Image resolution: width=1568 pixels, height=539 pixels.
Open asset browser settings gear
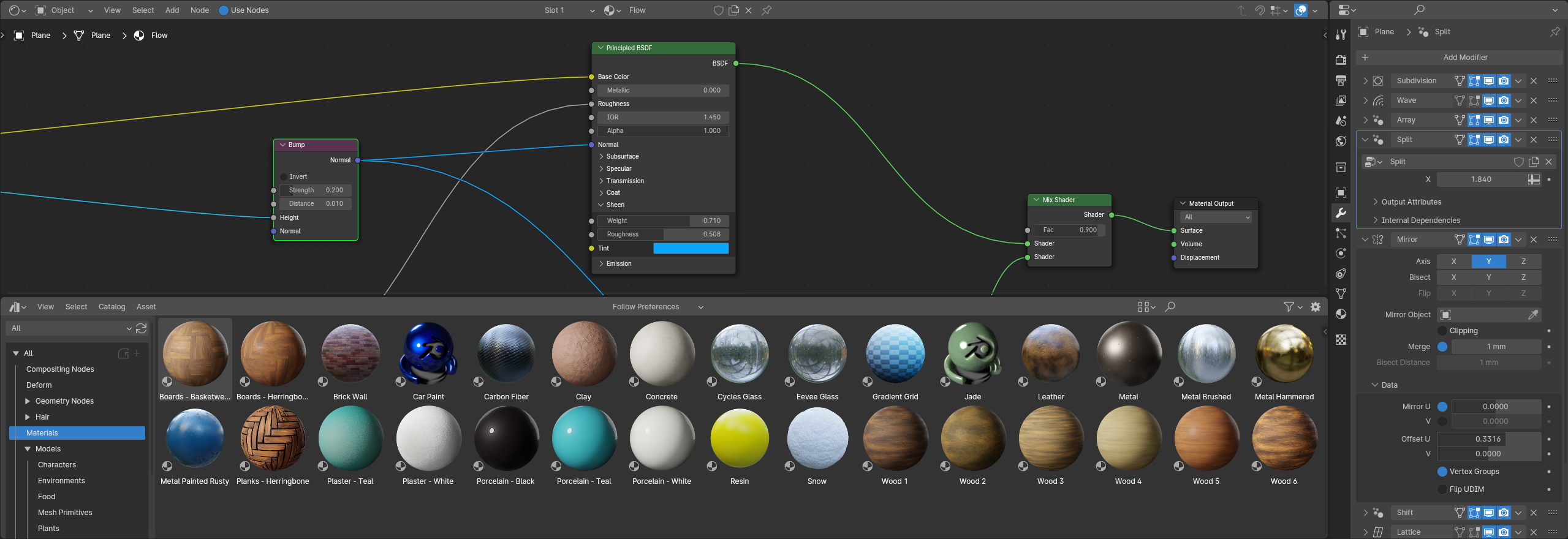pos(1316,307)
